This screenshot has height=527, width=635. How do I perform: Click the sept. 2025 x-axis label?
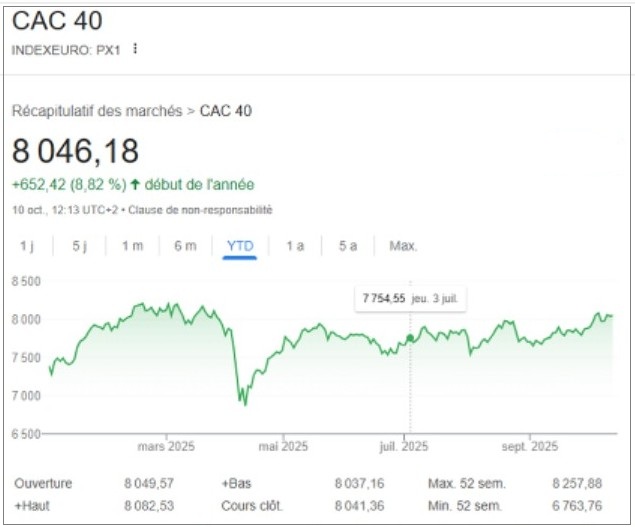coord(529,447)
